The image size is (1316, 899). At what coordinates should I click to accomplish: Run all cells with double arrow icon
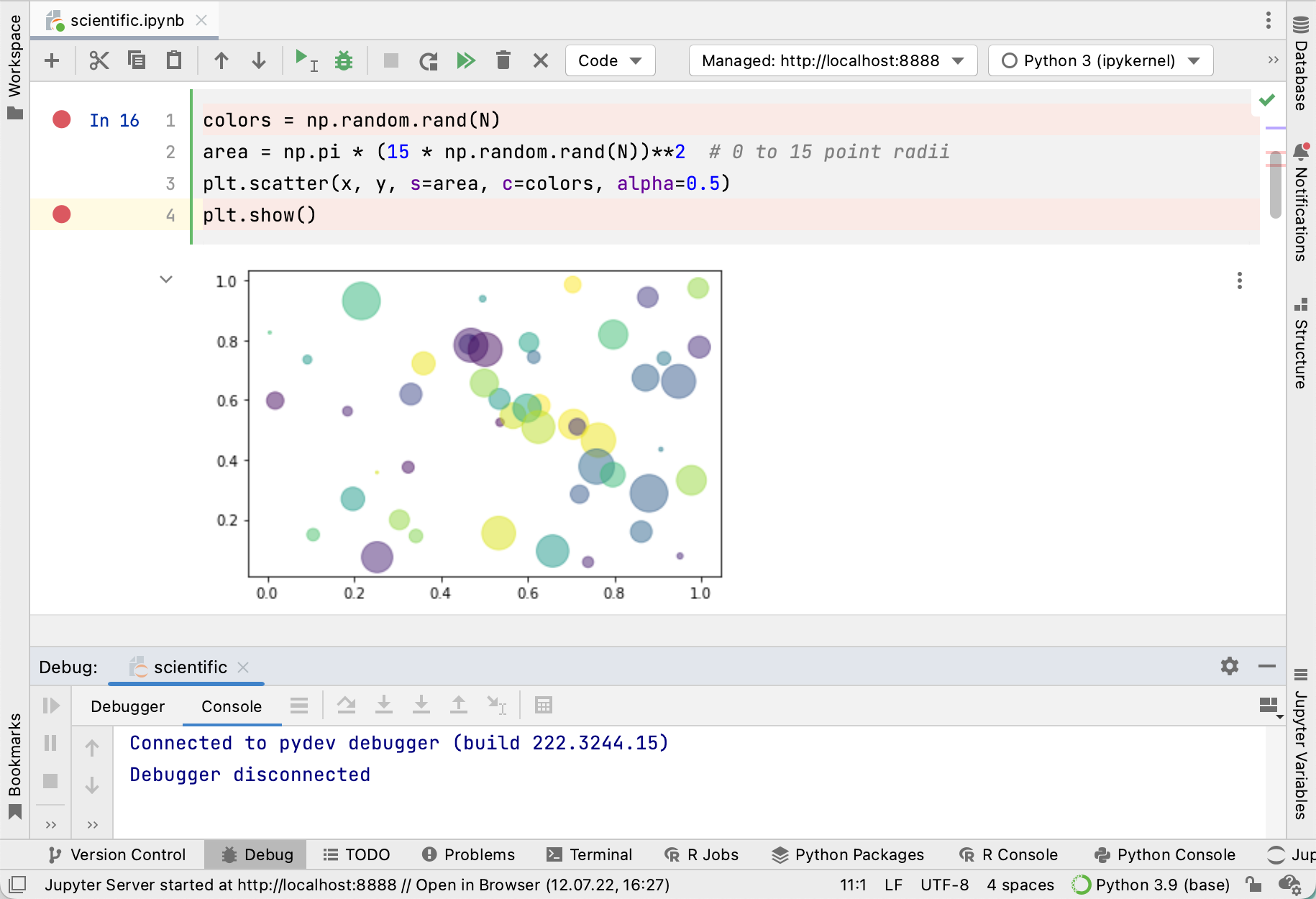466,61
